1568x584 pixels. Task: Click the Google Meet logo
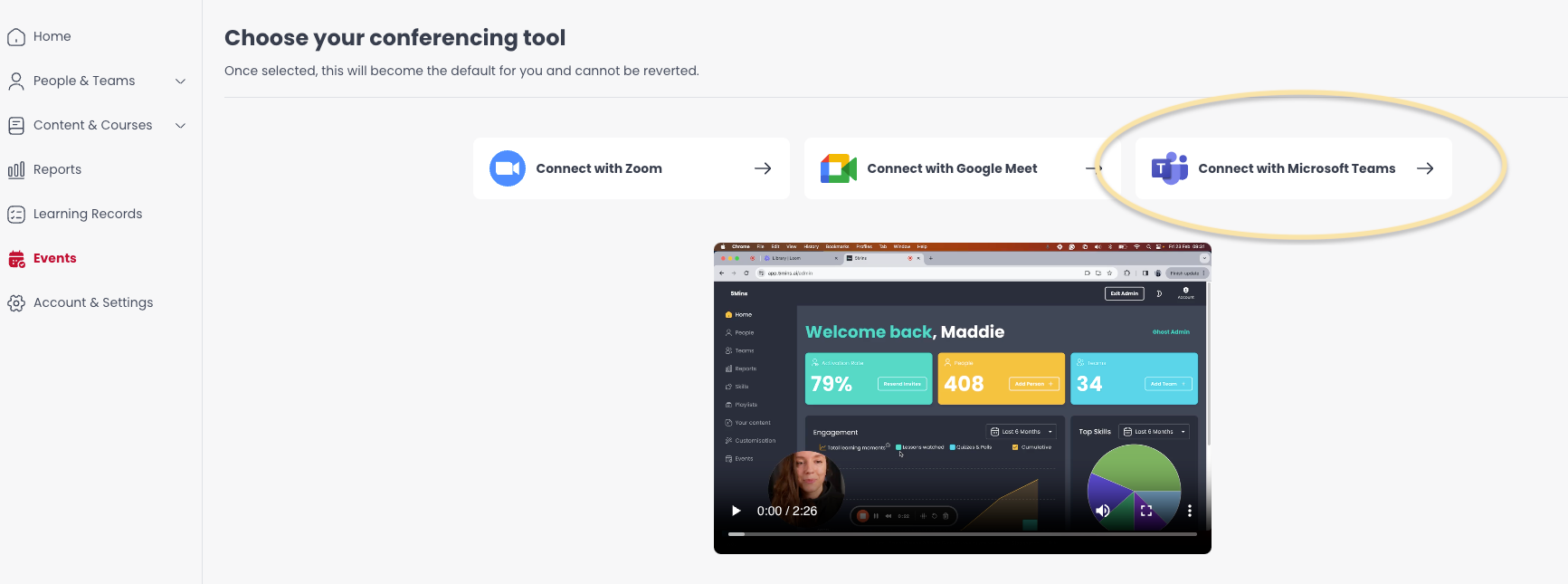click(x=839, y=168)
